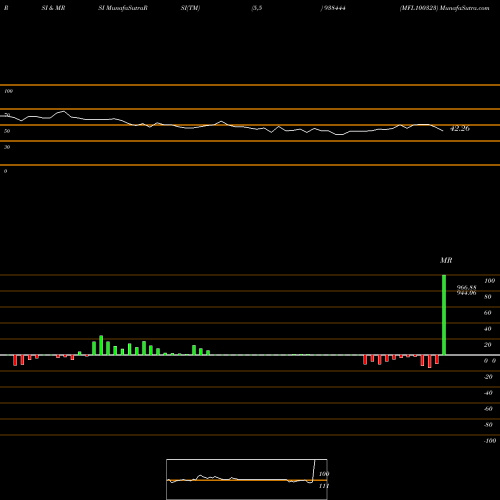The image size is (500, 500).
Task: Click the 938444 header text
Action: [x=334, y=8]
